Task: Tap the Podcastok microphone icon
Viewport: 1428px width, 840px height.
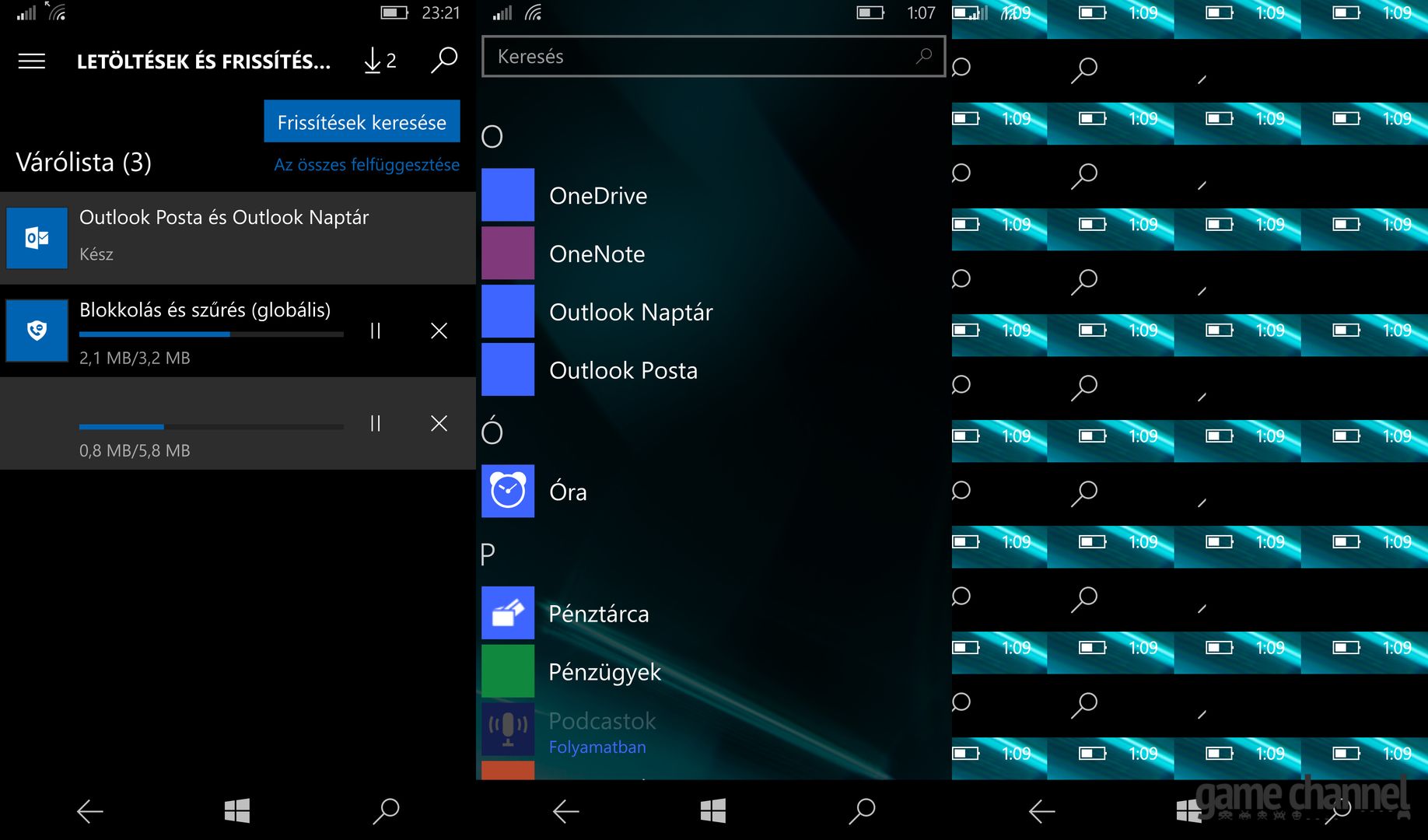Action: [508, 730]
